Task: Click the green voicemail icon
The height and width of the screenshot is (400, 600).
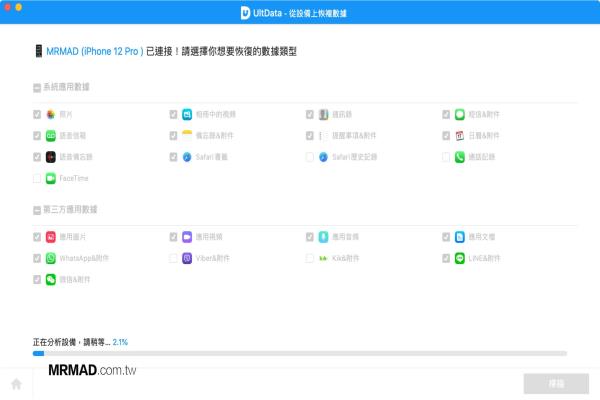Action: tap(51, 136)
